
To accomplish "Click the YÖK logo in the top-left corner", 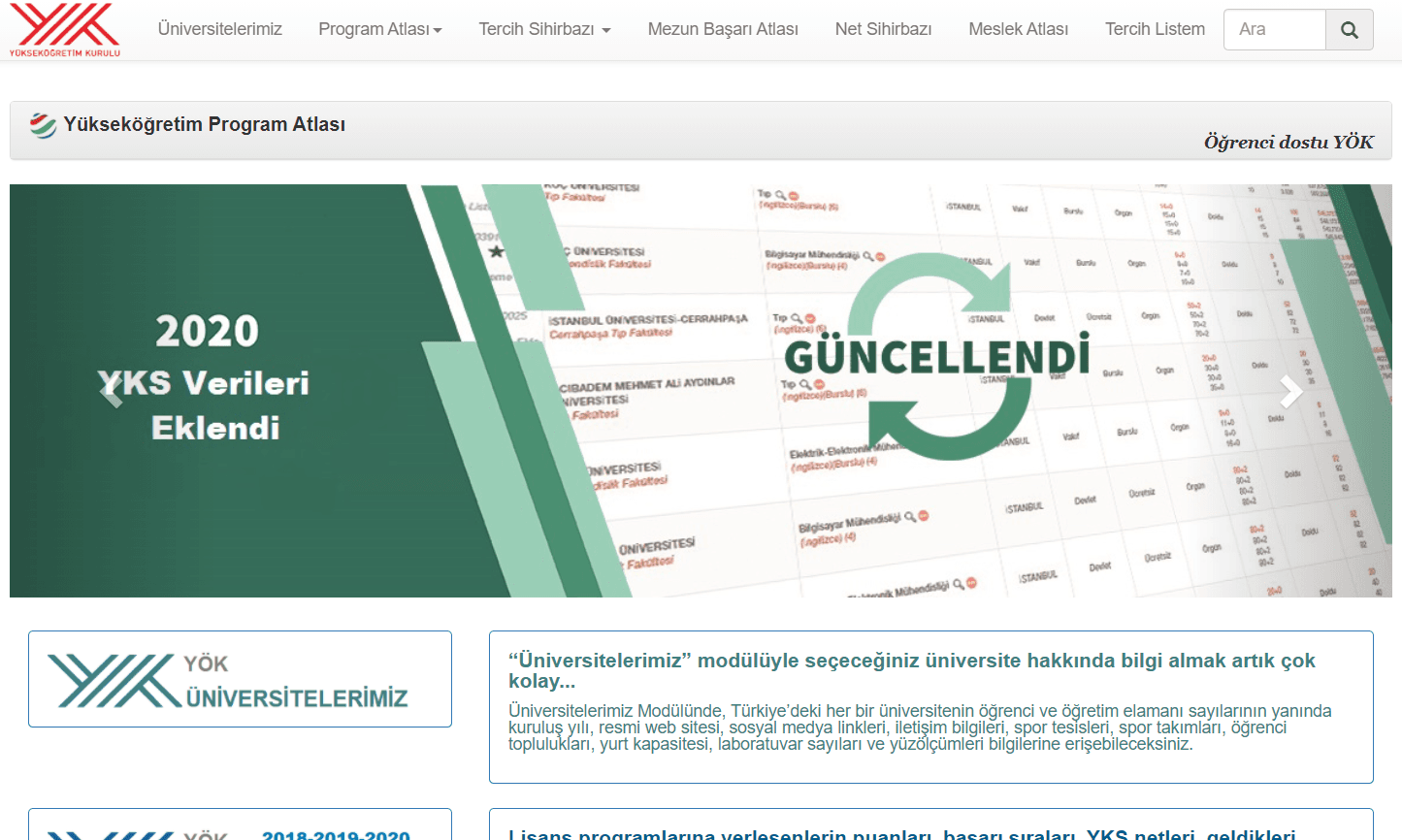I will (60, 29).
